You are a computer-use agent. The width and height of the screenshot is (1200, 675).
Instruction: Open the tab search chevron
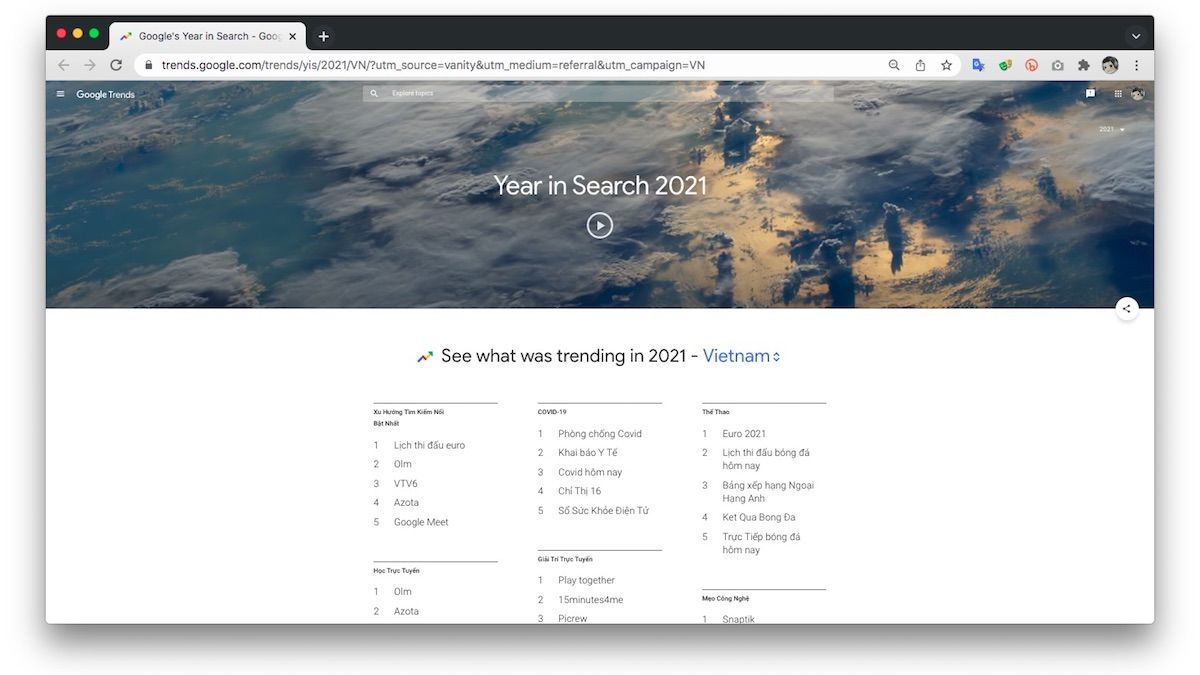click(1136, 36)
